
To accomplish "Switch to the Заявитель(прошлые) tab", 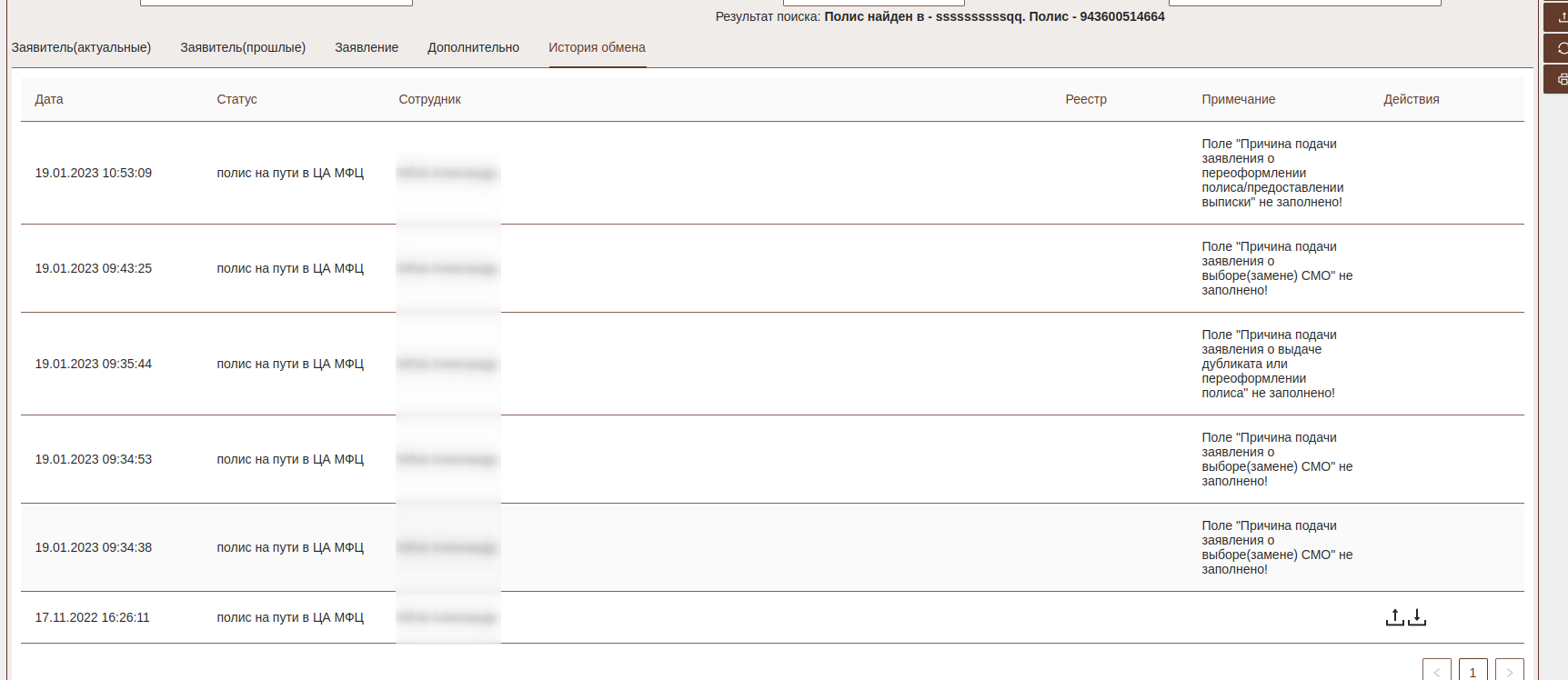I will (243, 47).
